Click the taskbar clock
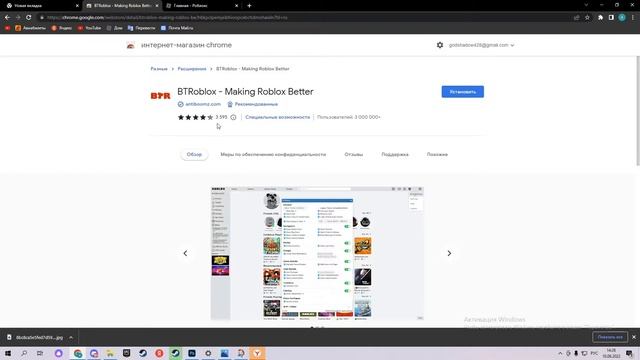The image size is (640, 360). point(611,353)
